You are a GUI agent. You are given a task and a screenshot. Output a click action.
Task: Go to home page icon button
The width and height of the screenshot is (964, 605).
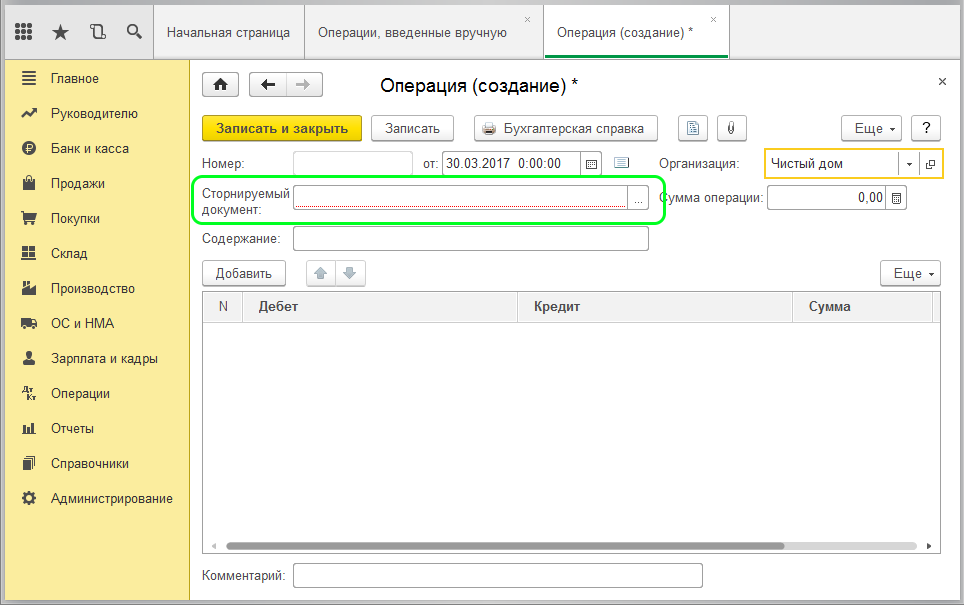[220, 85]
